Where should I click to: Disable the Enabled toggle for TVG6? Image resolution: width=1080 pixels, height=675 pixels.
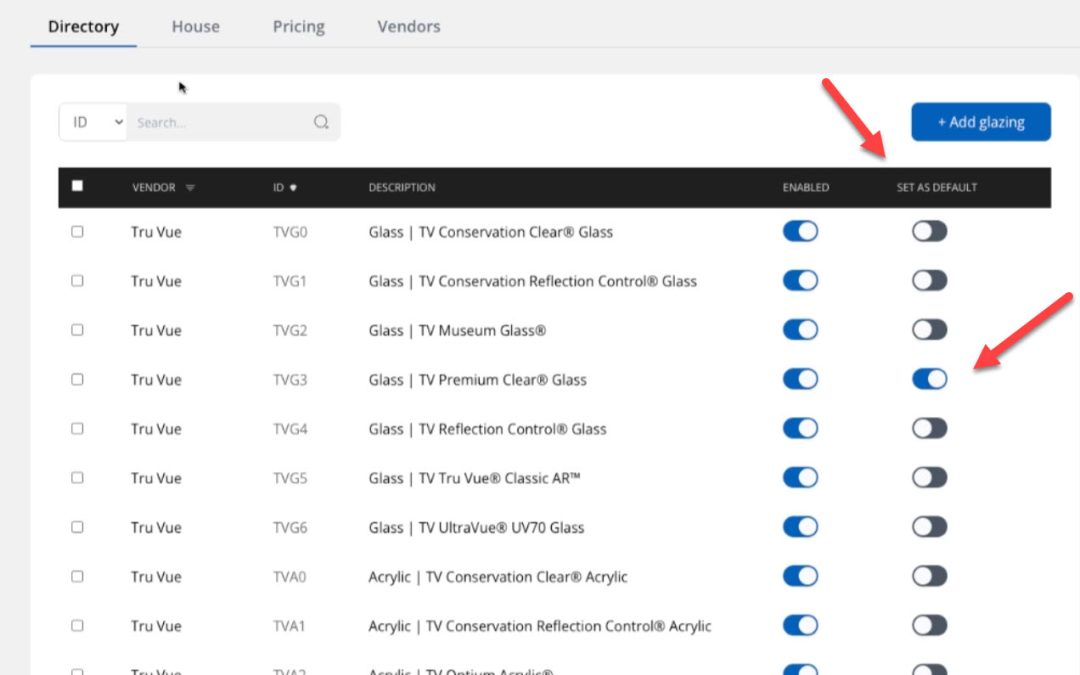tap(800, 527)
